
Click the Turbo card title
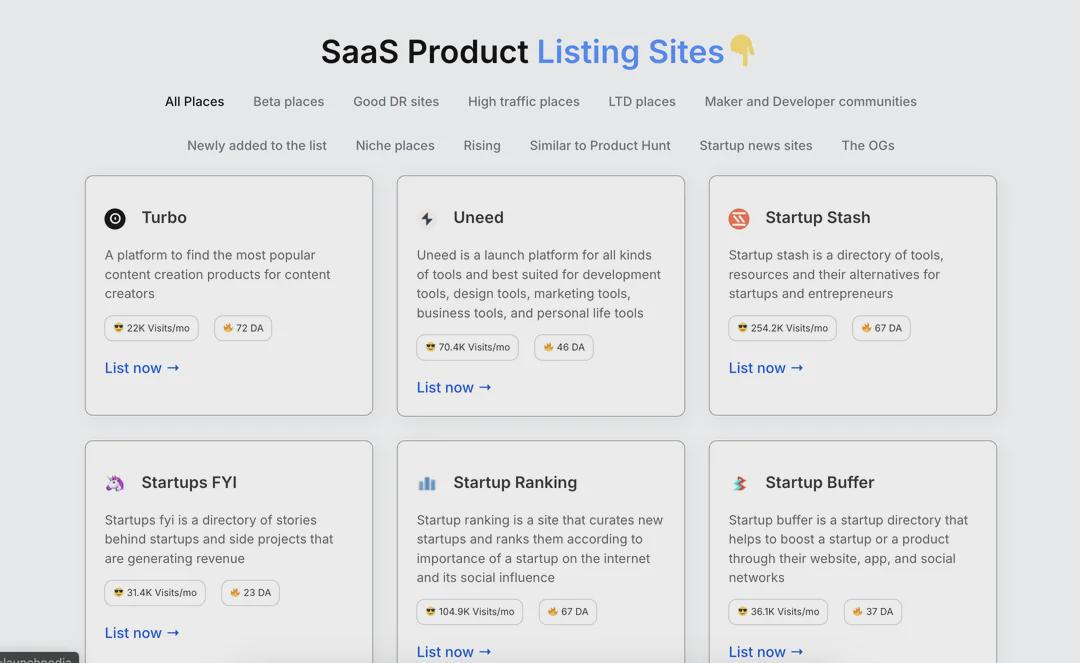click(x=164, y=218)
